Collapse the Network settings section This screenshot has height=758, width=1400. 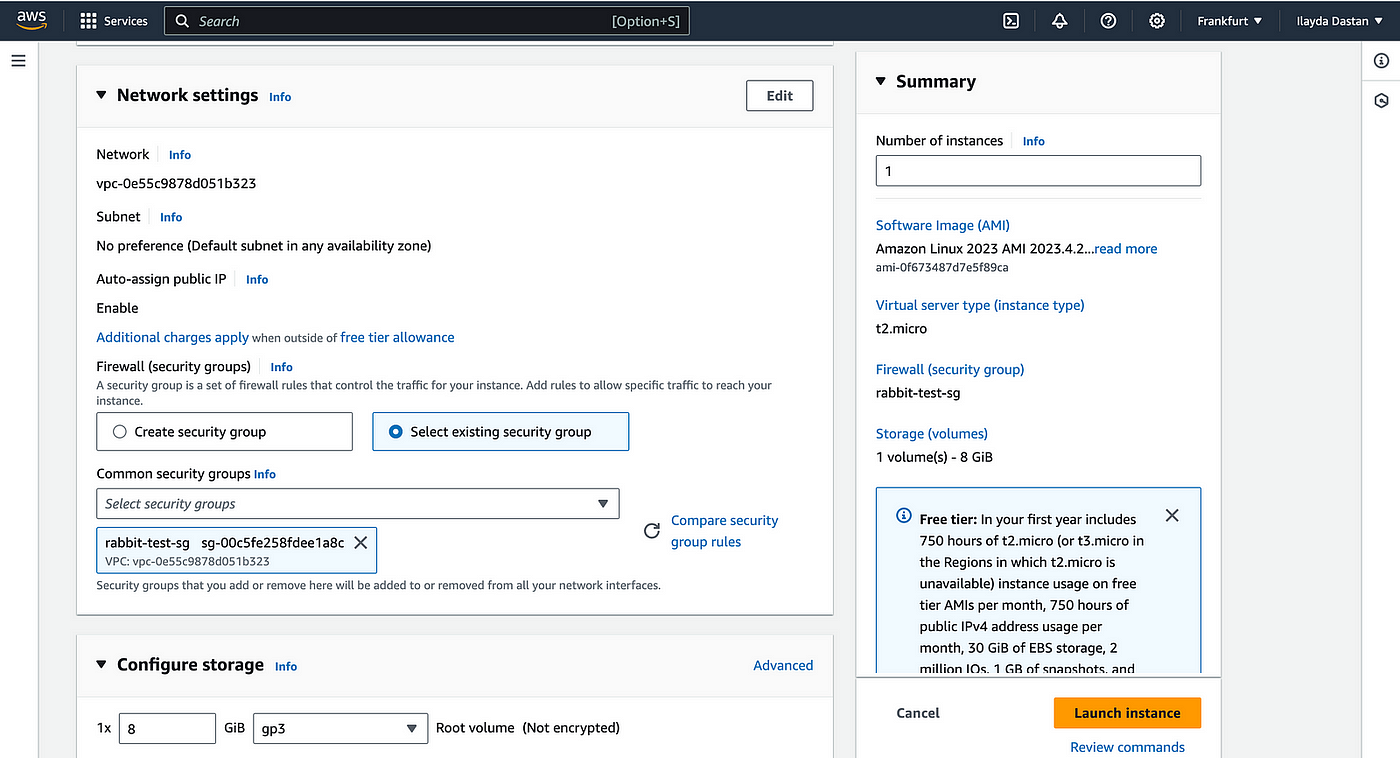[x=101, y=95]
